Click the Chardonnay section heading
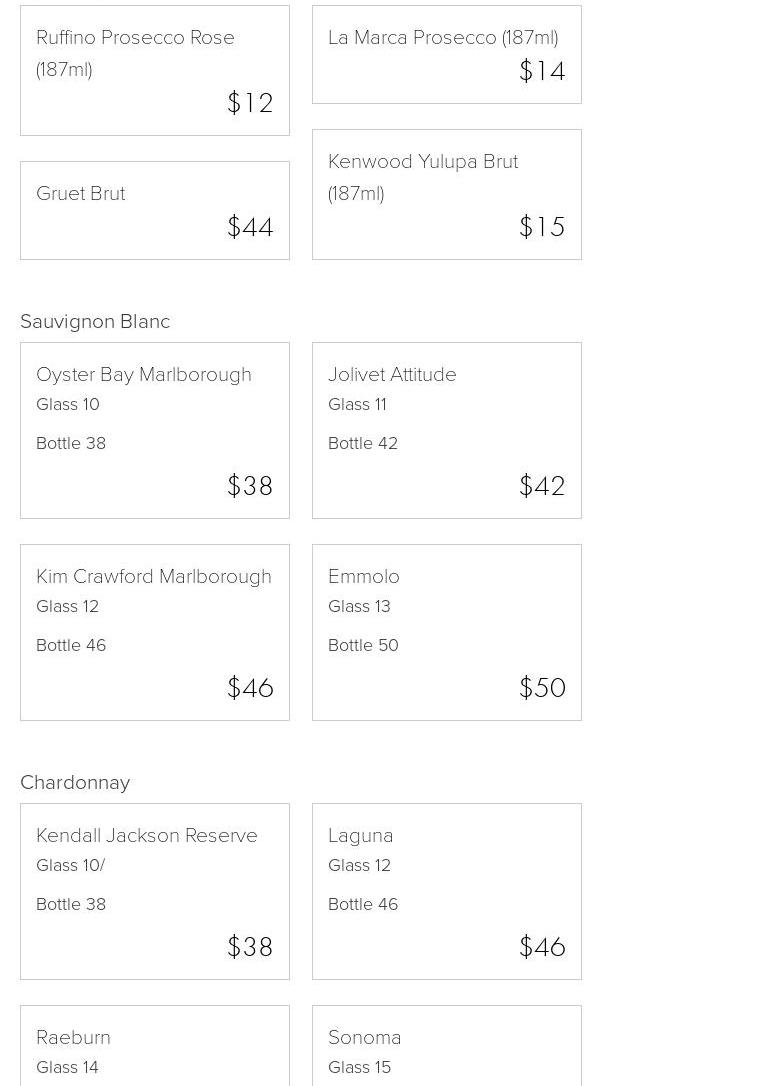 tap(75, 782)
